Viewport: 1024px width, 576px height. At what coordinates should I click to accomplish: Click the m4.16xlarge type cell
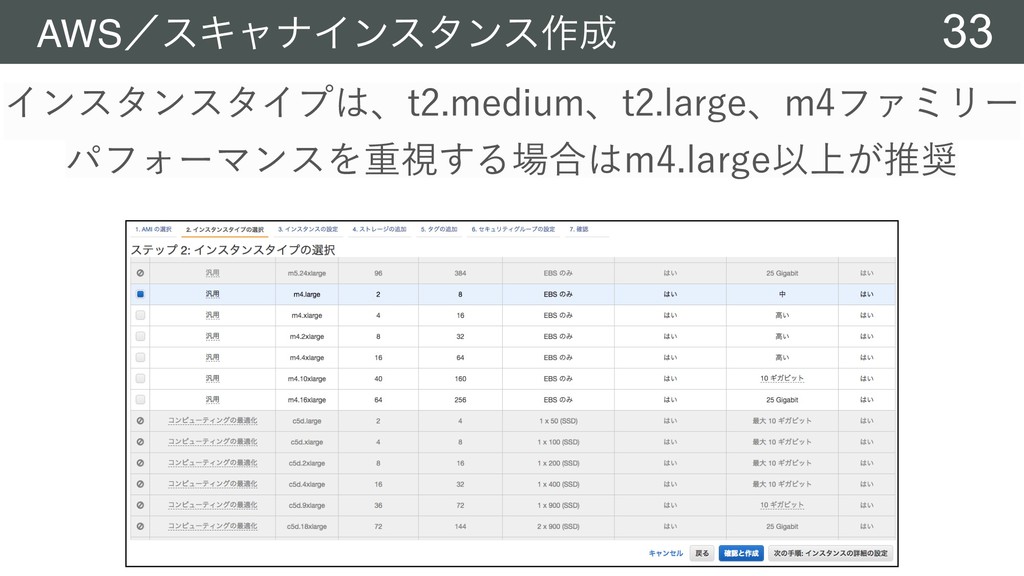point(307,400)
